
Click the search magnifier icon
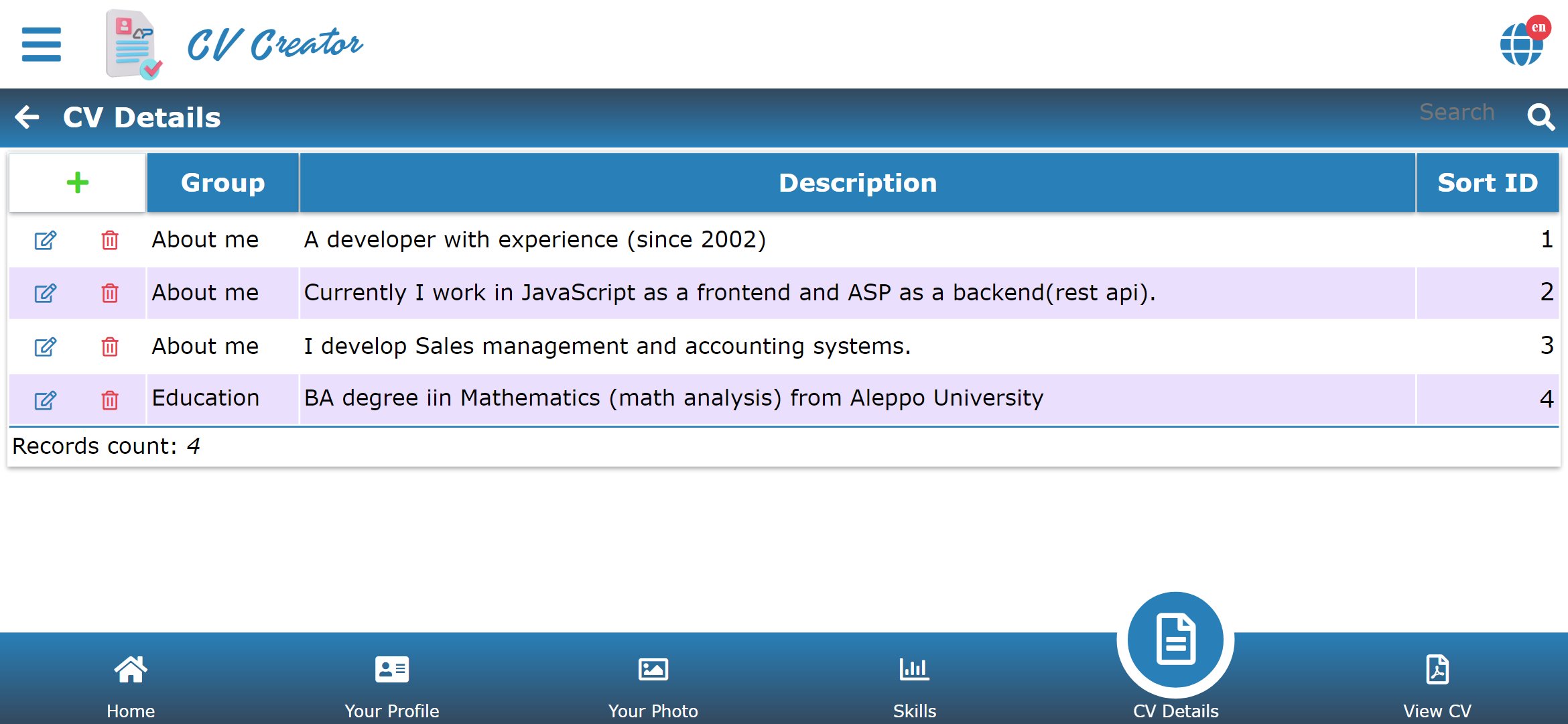(x=1541, y=117)
